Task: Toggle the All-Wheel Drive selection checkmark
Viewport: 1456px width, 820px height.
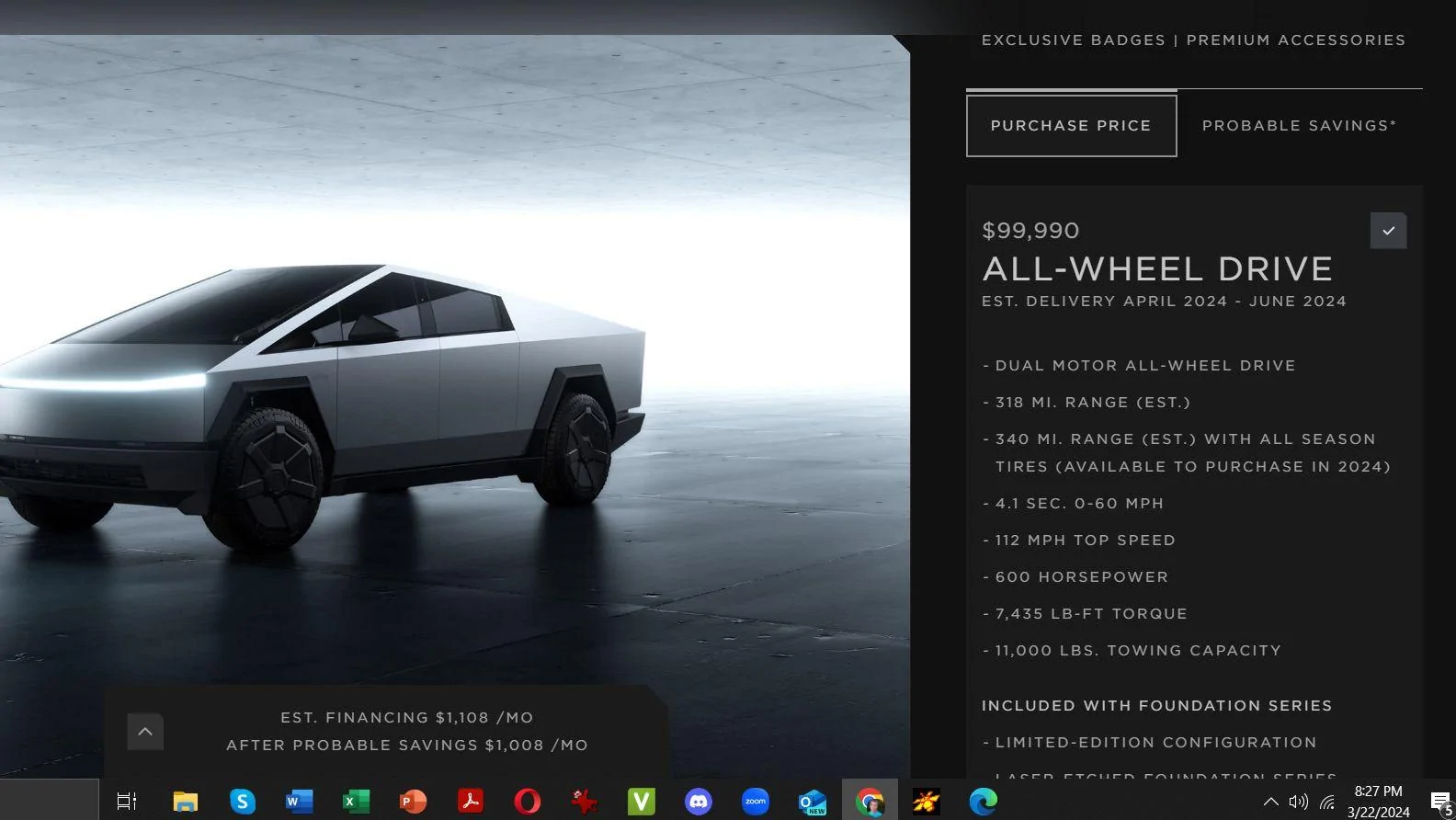Action: pyautogui.click(x=1388, y=231)
